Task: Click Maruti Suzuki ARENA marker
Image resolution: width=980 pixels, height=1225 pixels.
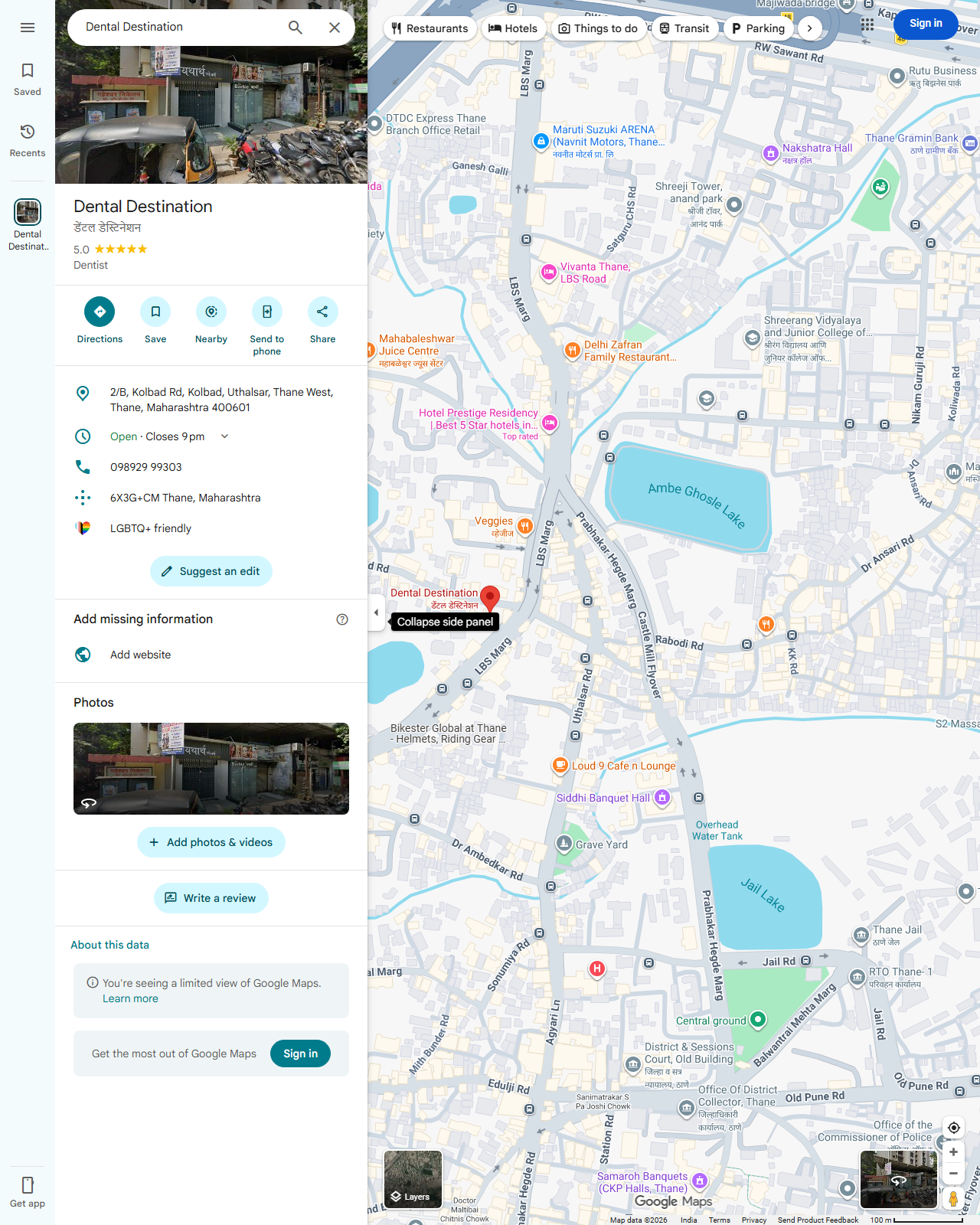Action: point(541,141)
